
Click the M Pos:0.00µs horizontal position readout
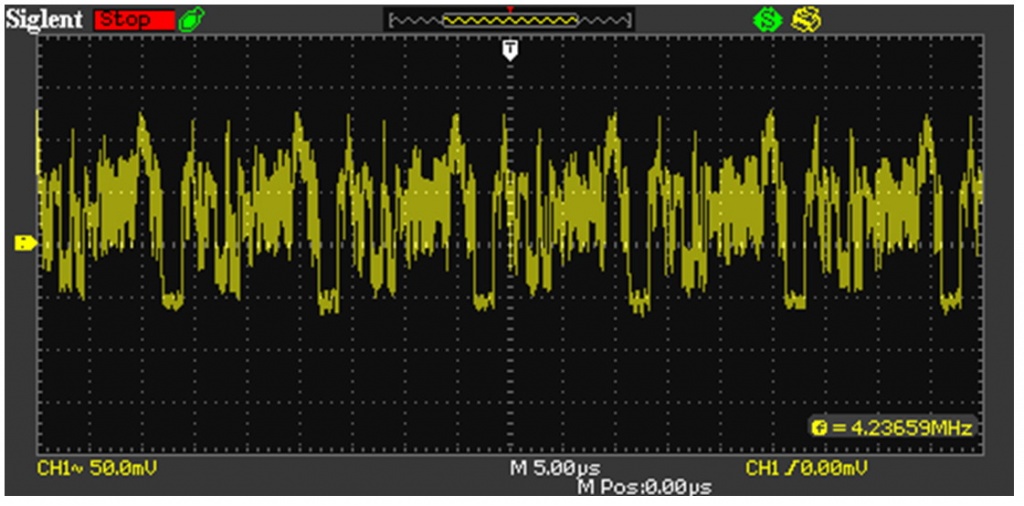644,486
